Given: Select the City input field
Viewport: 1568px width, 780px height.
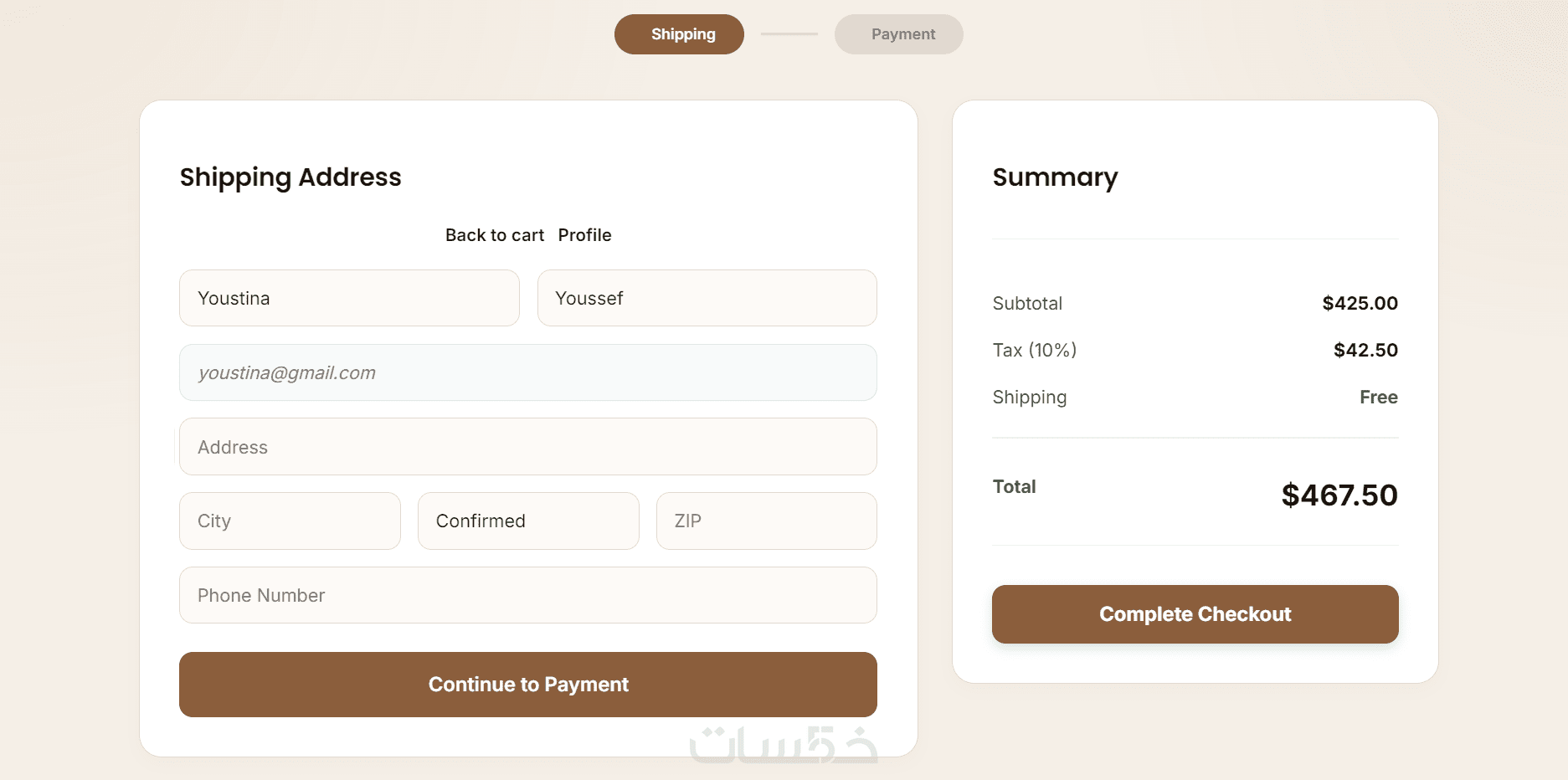Looking at the screenshot, I should pos(290,521).
